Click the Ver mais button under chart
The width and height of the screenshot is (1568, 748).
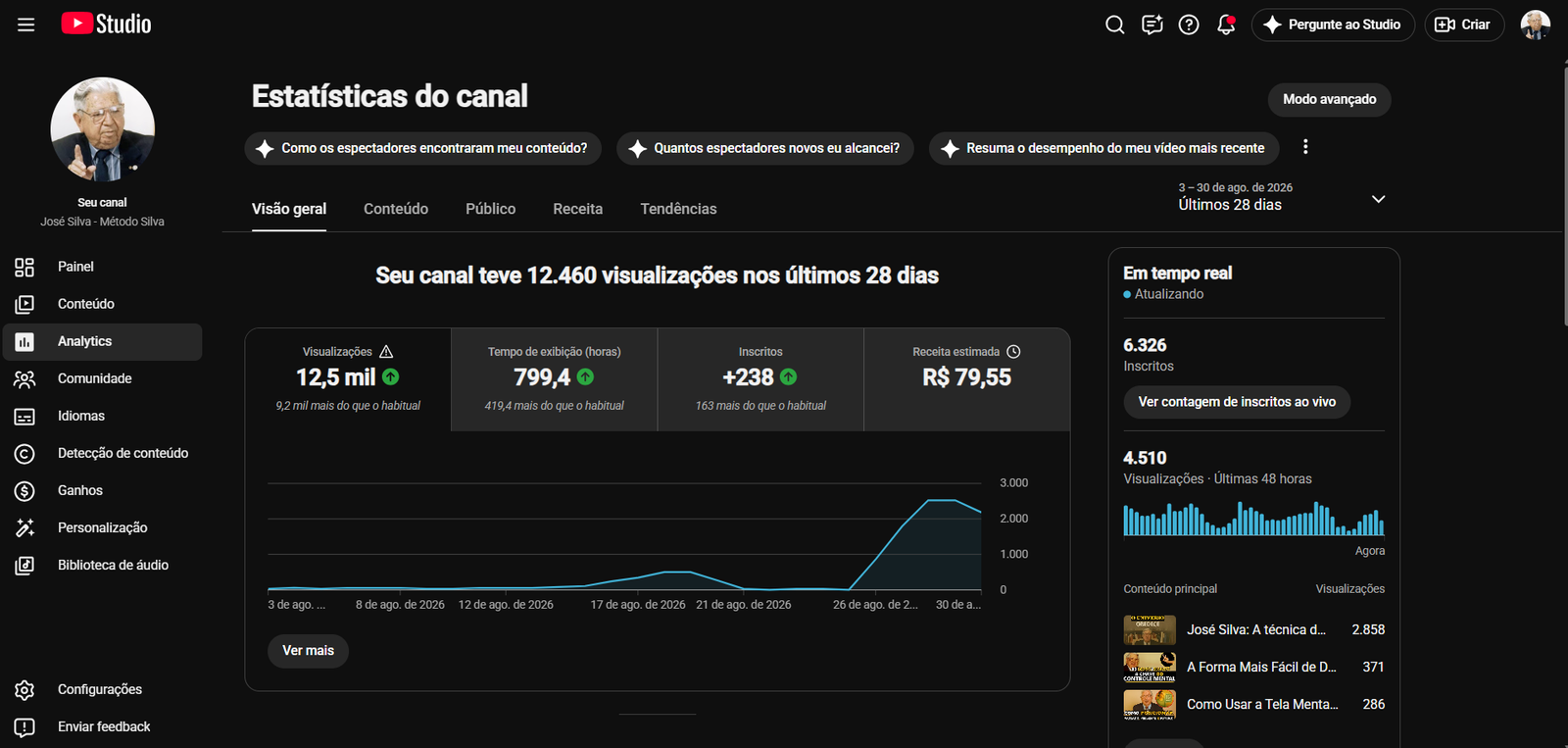click(x=309, y=651)
